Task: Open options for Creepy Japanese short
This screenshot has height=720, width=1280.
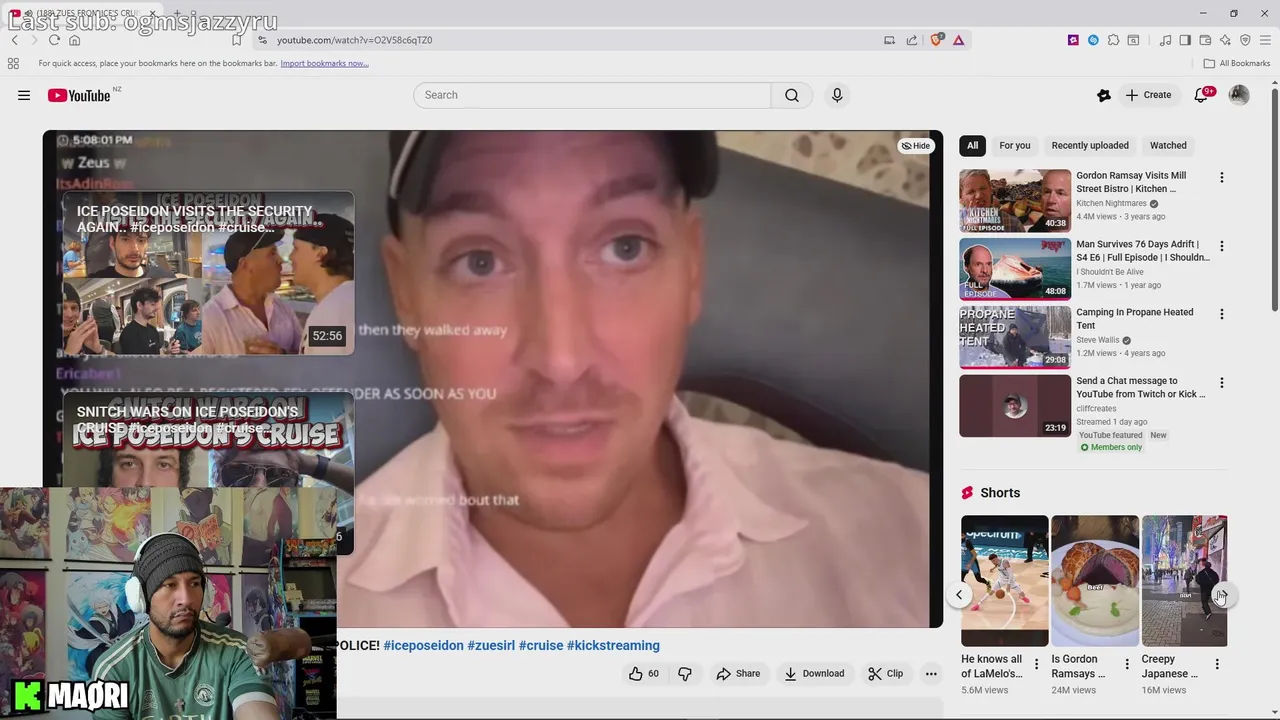Action: coord(1217,664)
